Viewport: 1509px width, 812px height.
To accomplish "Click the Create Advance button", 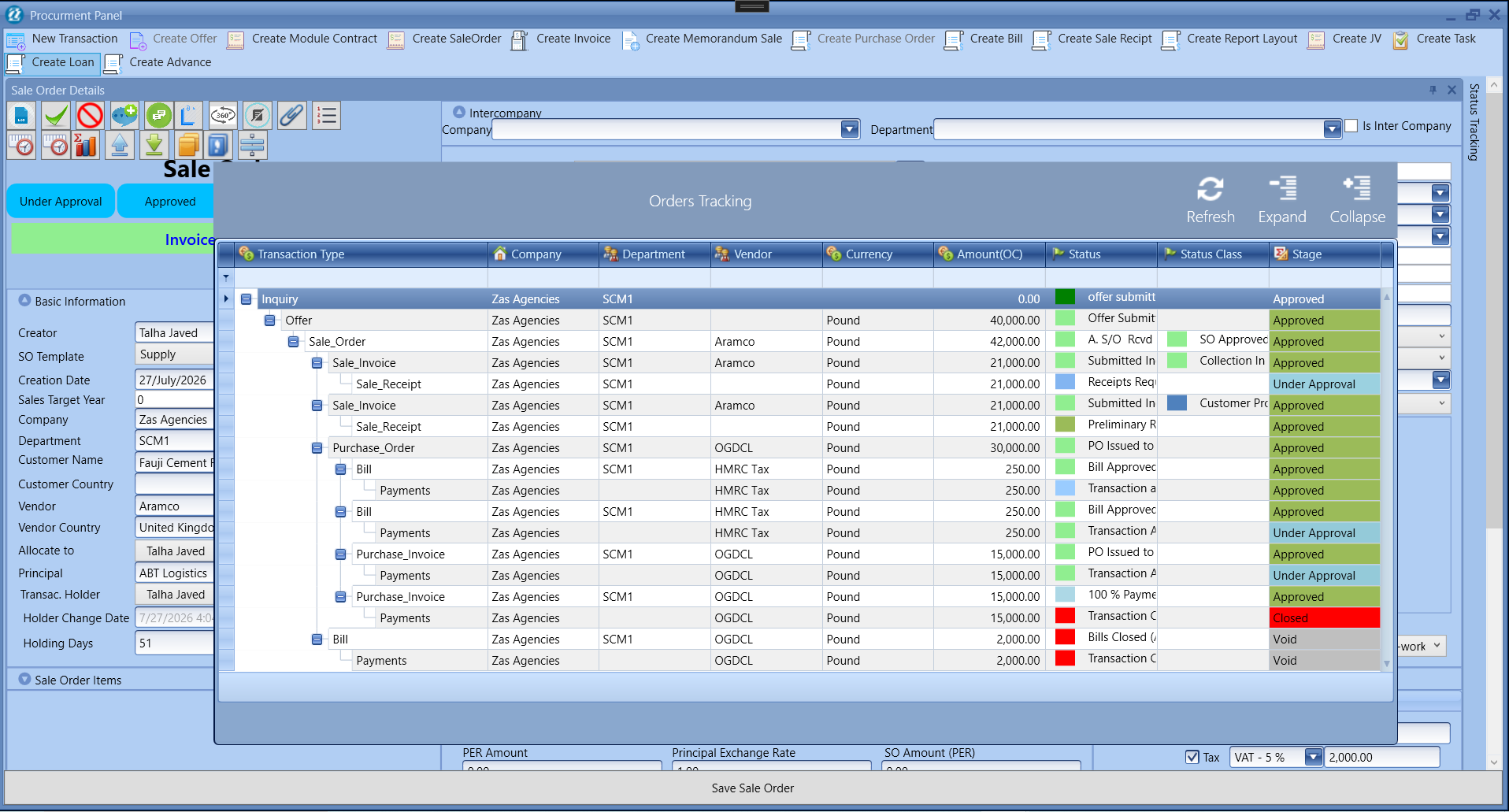I will pos(158,62).
